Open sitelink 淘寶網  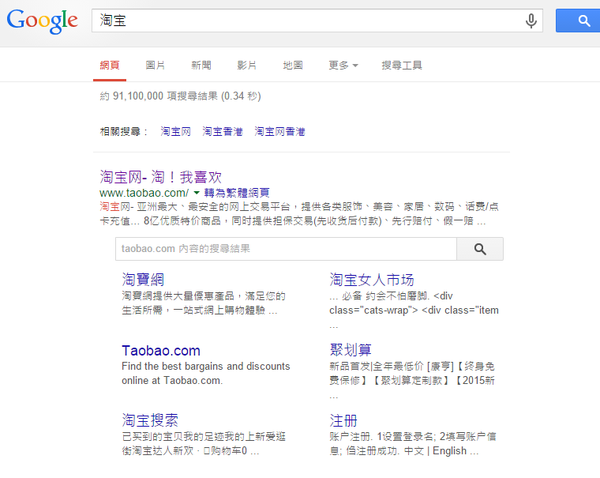143,279
